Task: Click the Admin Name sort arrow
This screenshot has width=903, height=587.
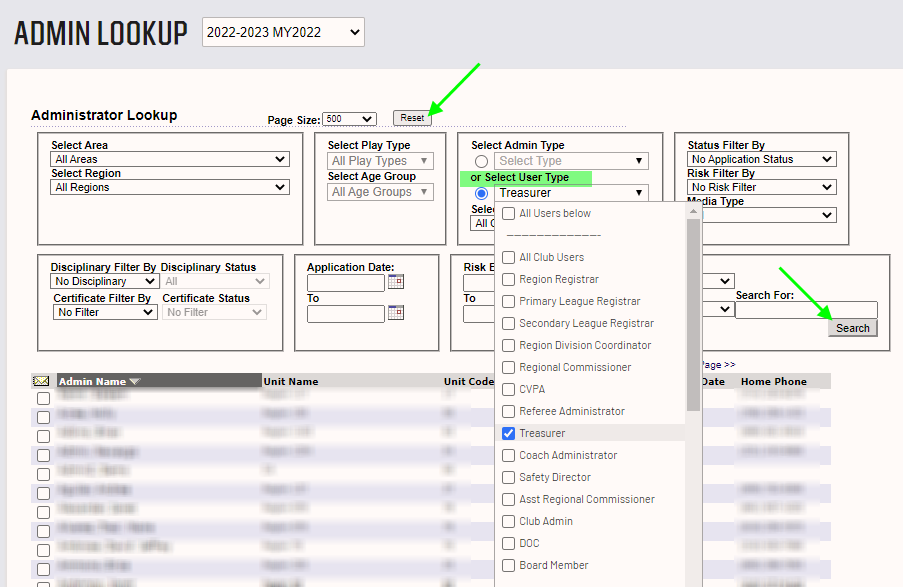Action: [135, 381]
